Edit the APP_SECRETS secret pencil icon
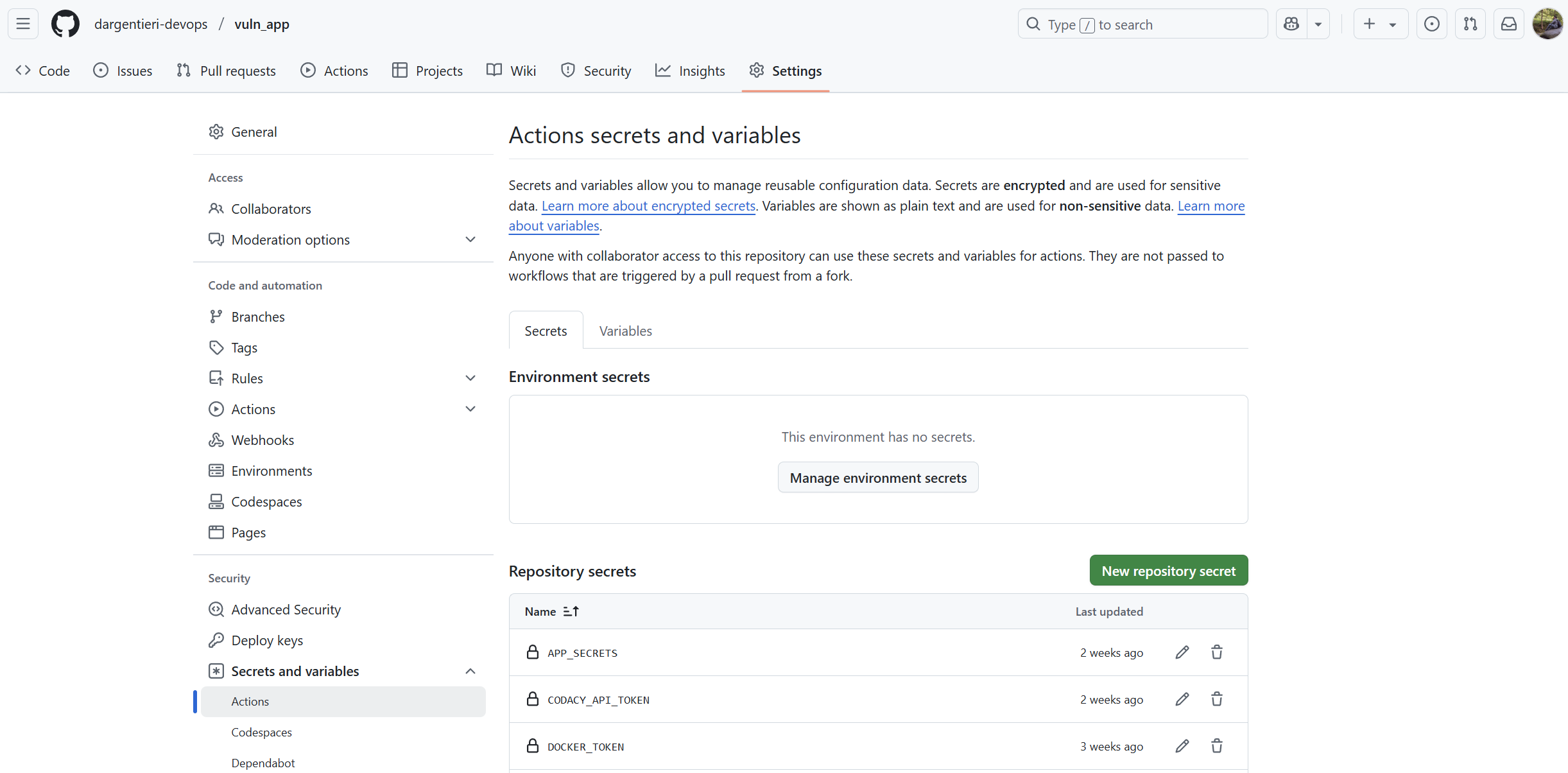1568x773 pixels. 1182,652
